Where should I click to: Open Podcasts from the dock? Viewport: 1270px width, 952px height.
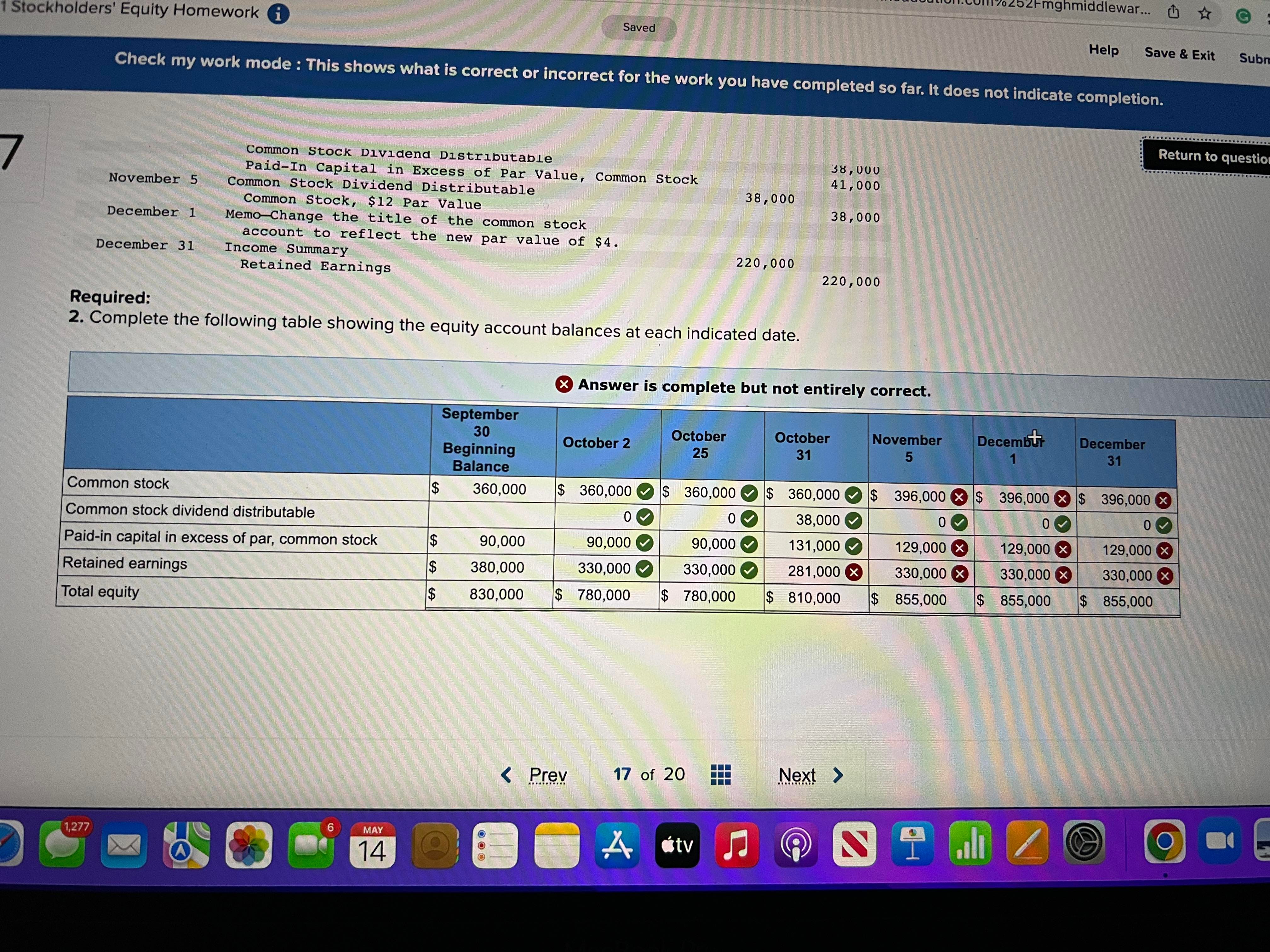[796, 844]
